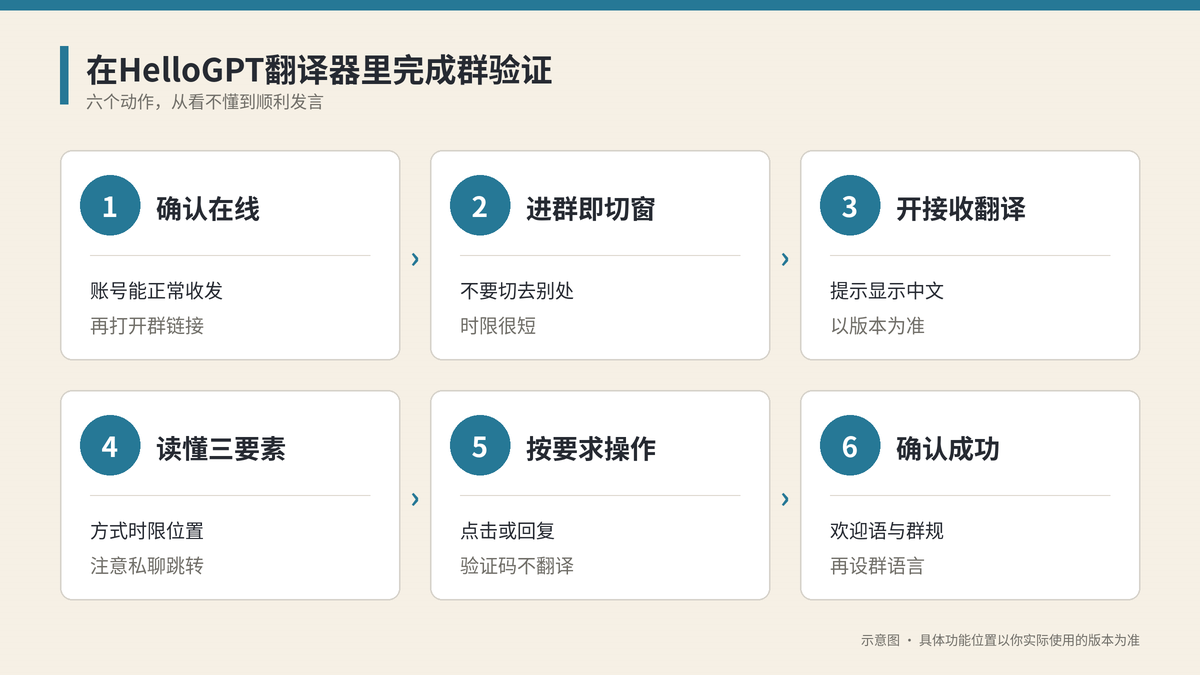Select the number 4 circle badge

110,446
